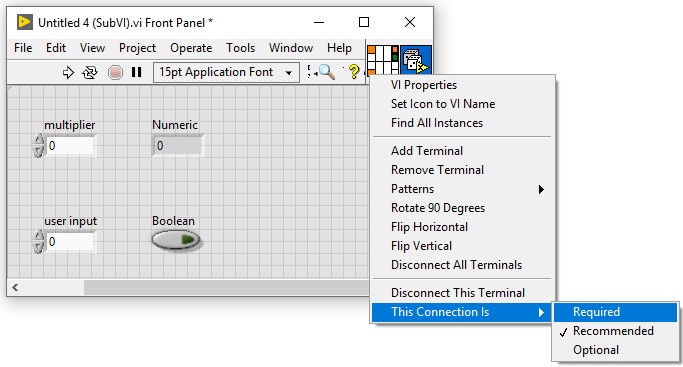The image size is (683, 367).
Task: Toggle the Boolean oval button control
Action: tap(176, 240)
